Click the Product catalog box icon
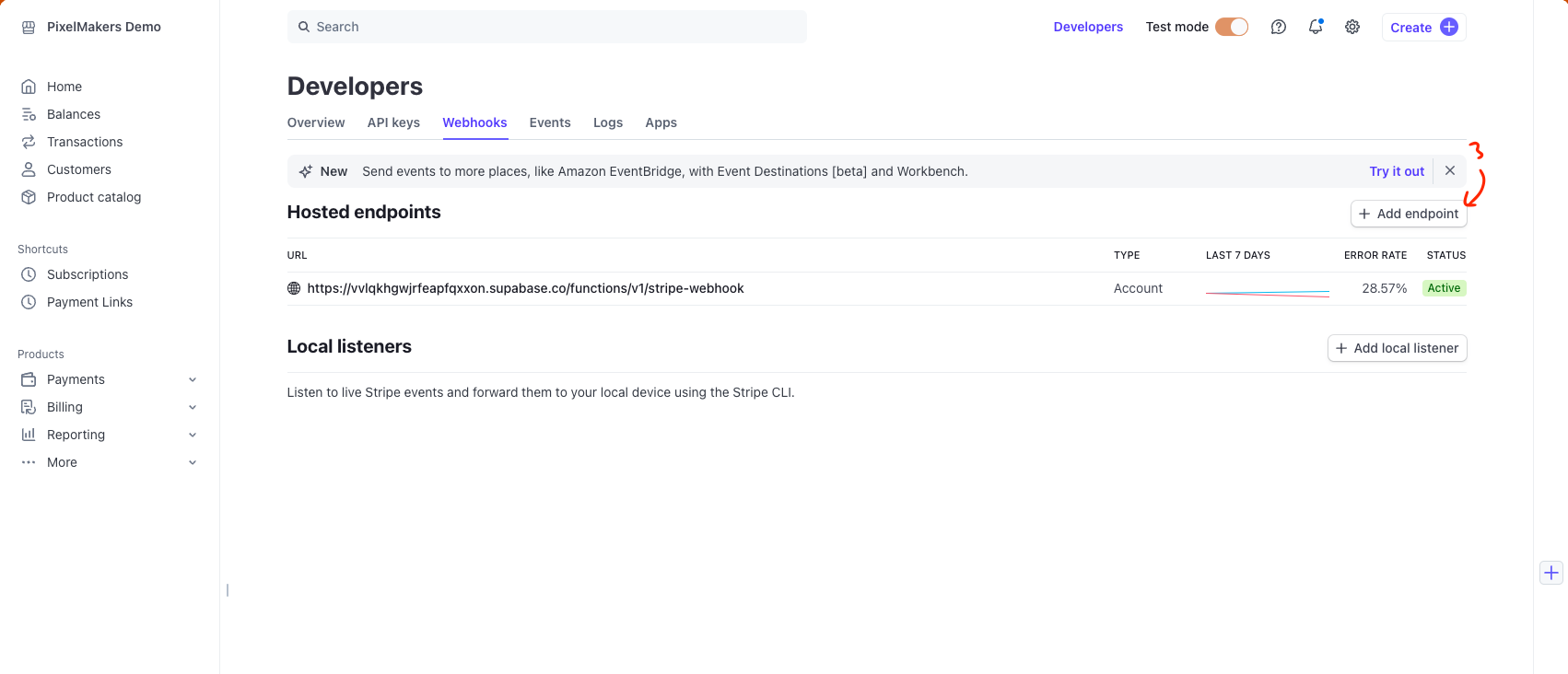The width and height of the screenshot is (1568, 674). click(x=29, y=197)
